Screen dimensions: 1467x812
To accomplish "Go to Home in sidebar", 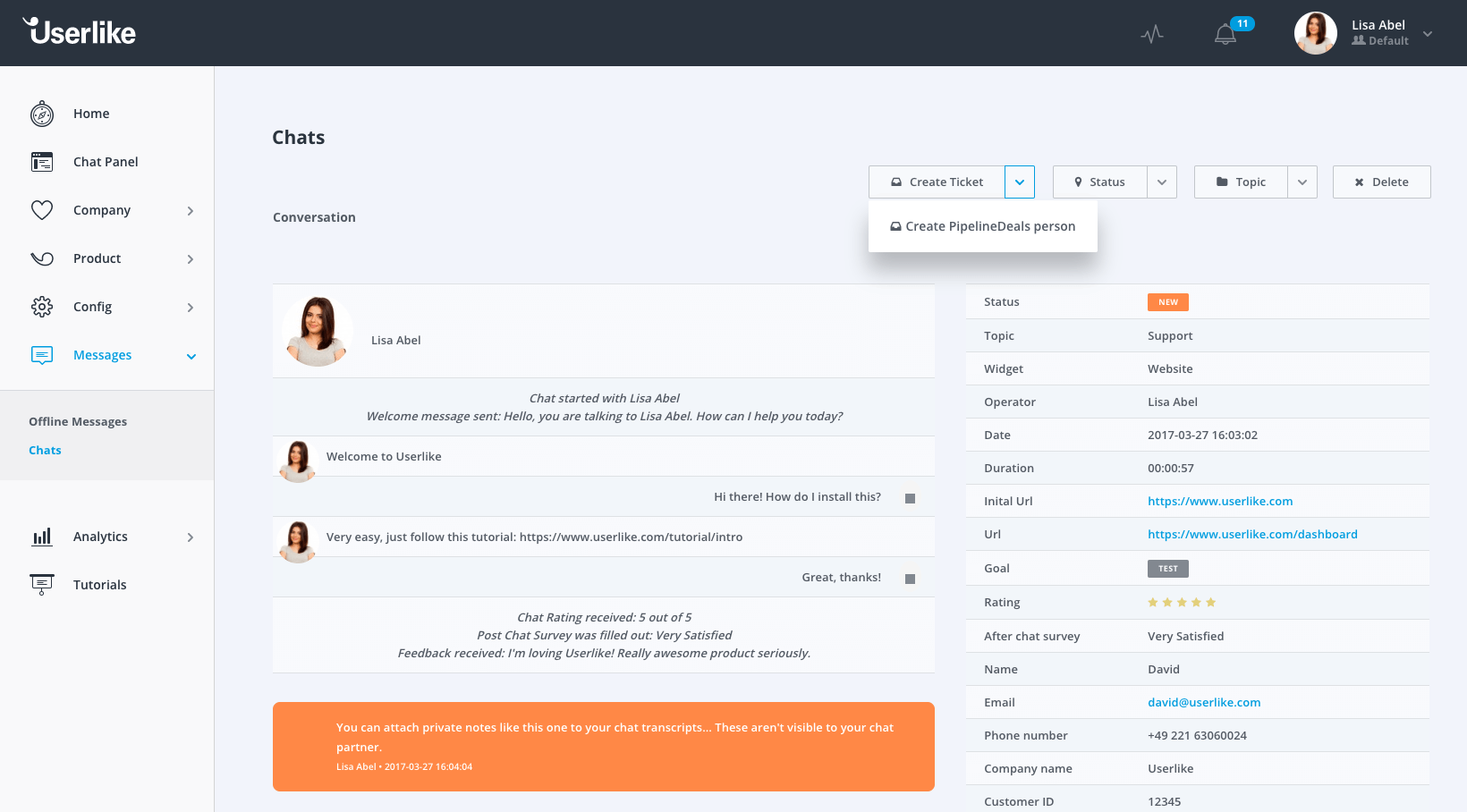I will 91,114.
